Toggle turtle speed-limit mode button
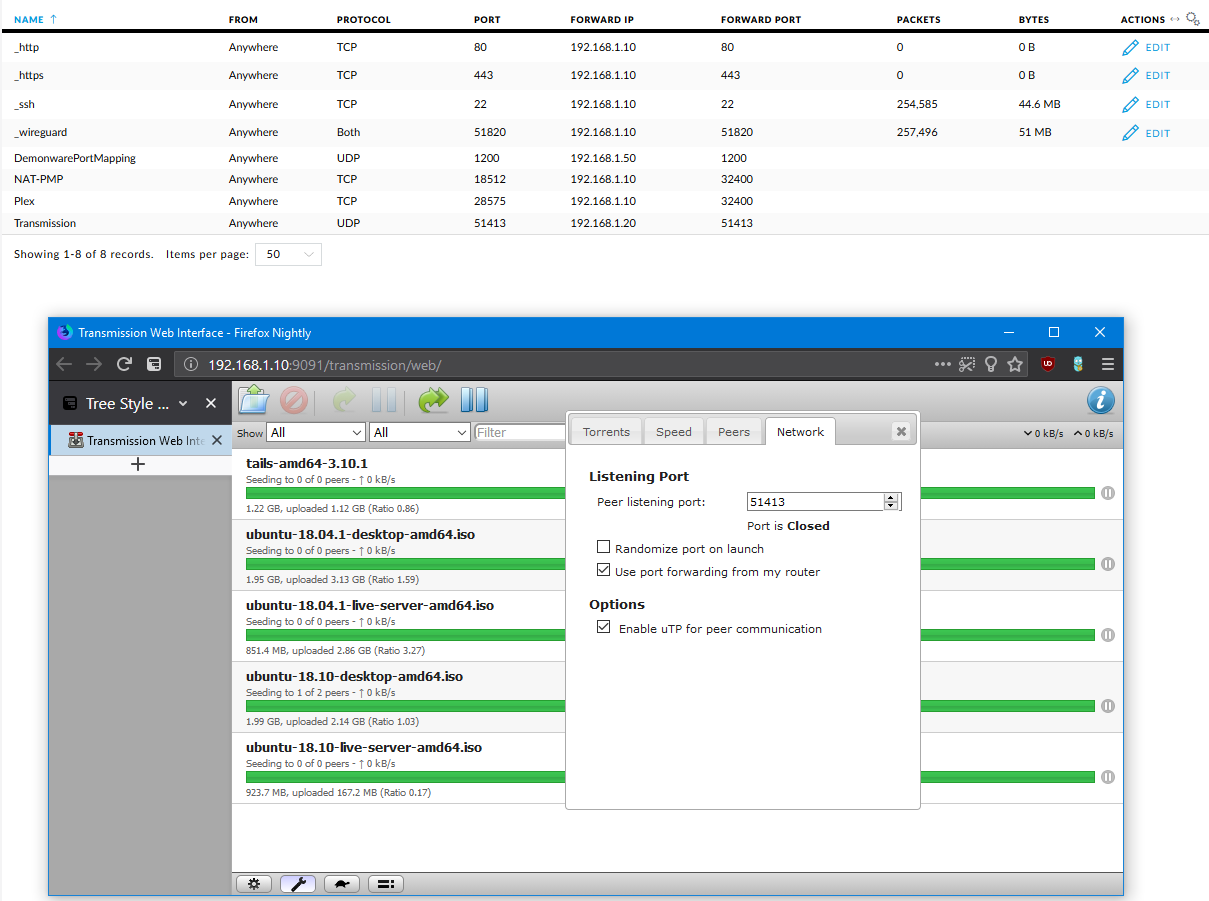Viewport: 1209px width, 901px height. [x=342, y=883]
